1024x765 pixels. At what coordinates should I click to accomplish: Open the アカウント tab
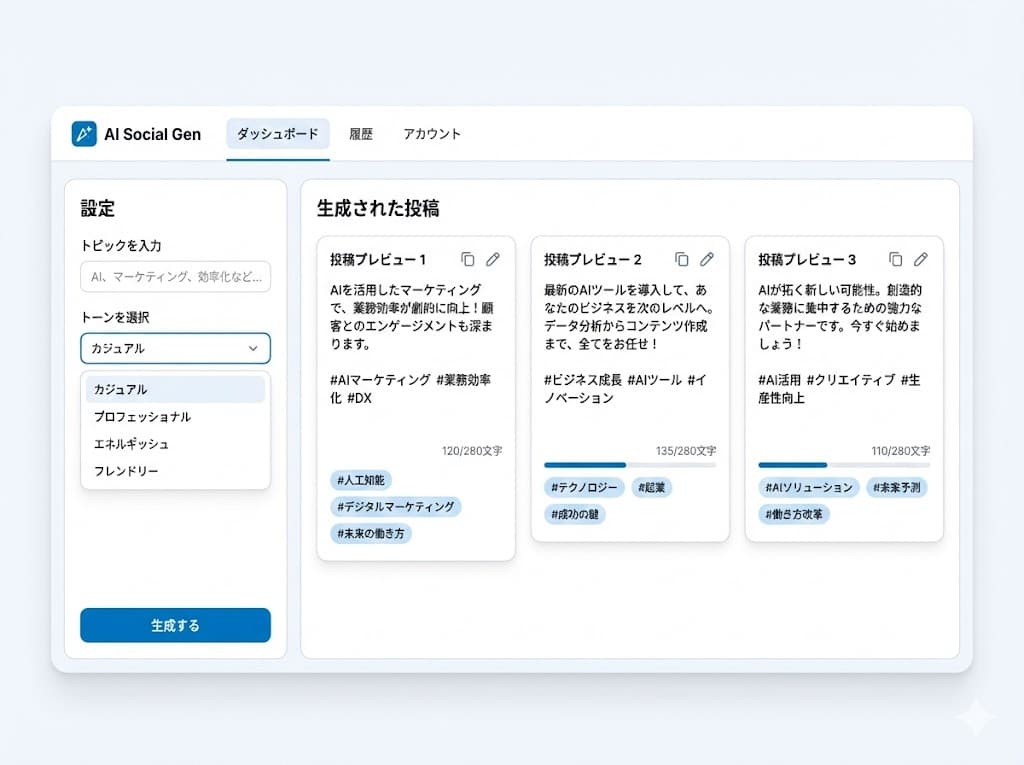coord(431,133)
